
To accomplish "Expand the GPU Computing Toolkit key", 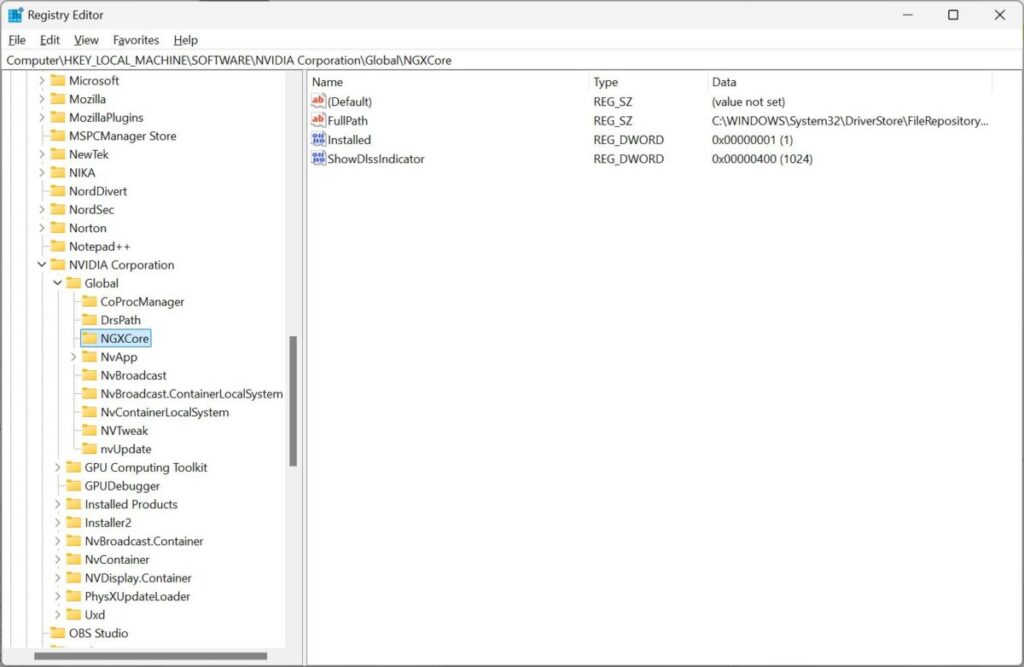I will [57, 467].
